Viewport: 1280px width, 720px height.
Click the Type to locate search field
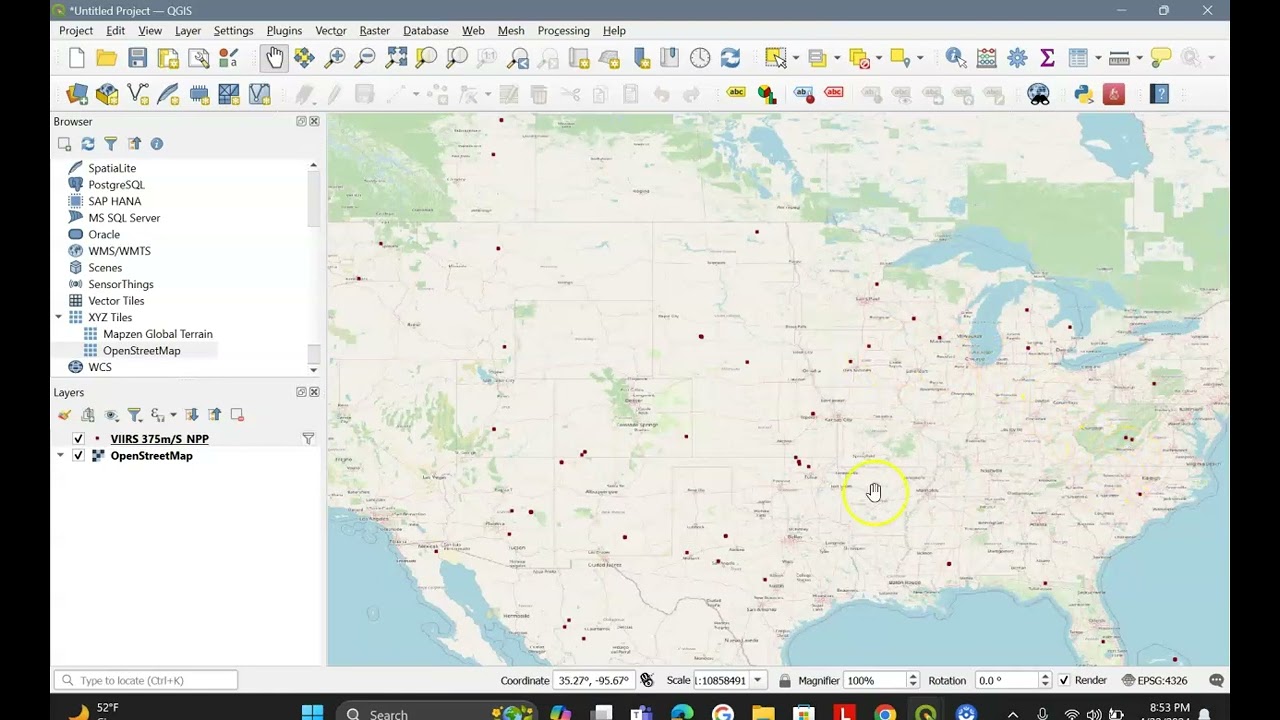point(146,680)
